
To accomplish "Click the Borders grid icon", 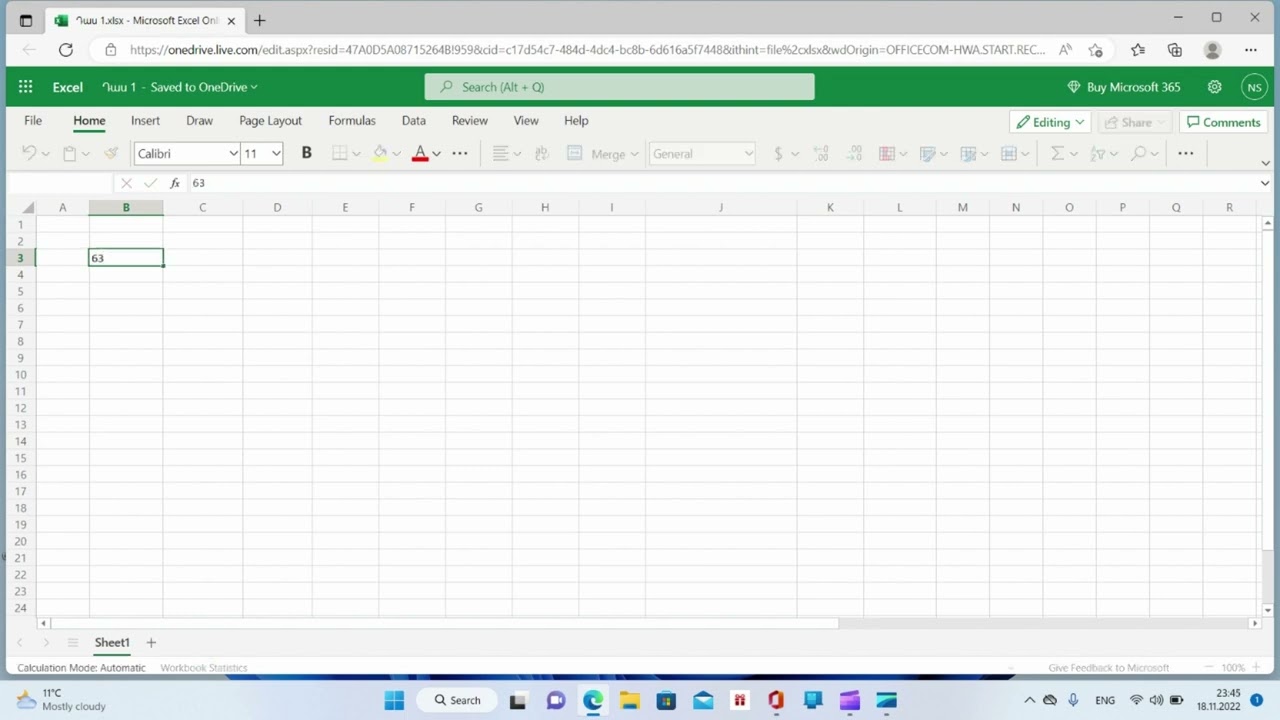I will pyautogui.click(x=339, y=153).
